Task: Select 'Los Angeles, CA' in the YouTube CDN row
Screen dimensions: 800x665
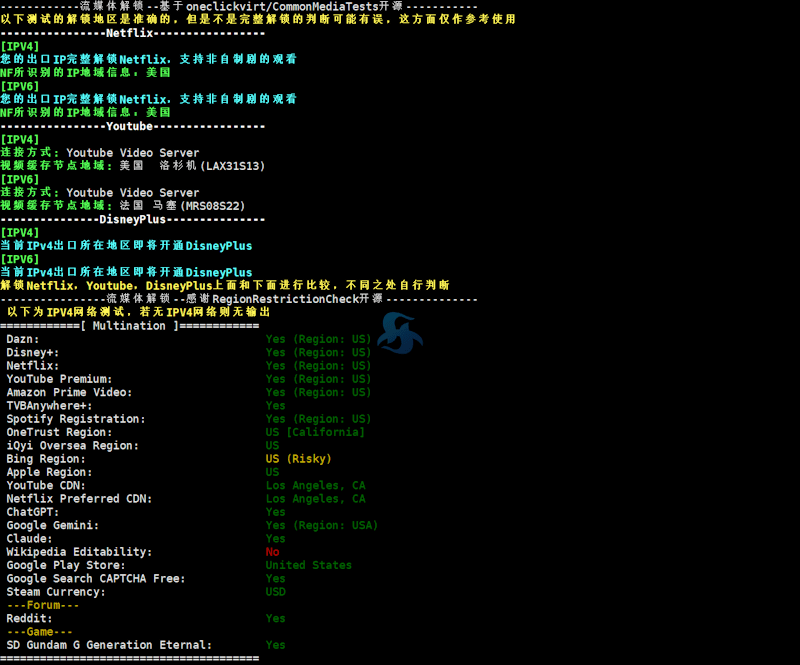Action: click(x=315, y=485)
